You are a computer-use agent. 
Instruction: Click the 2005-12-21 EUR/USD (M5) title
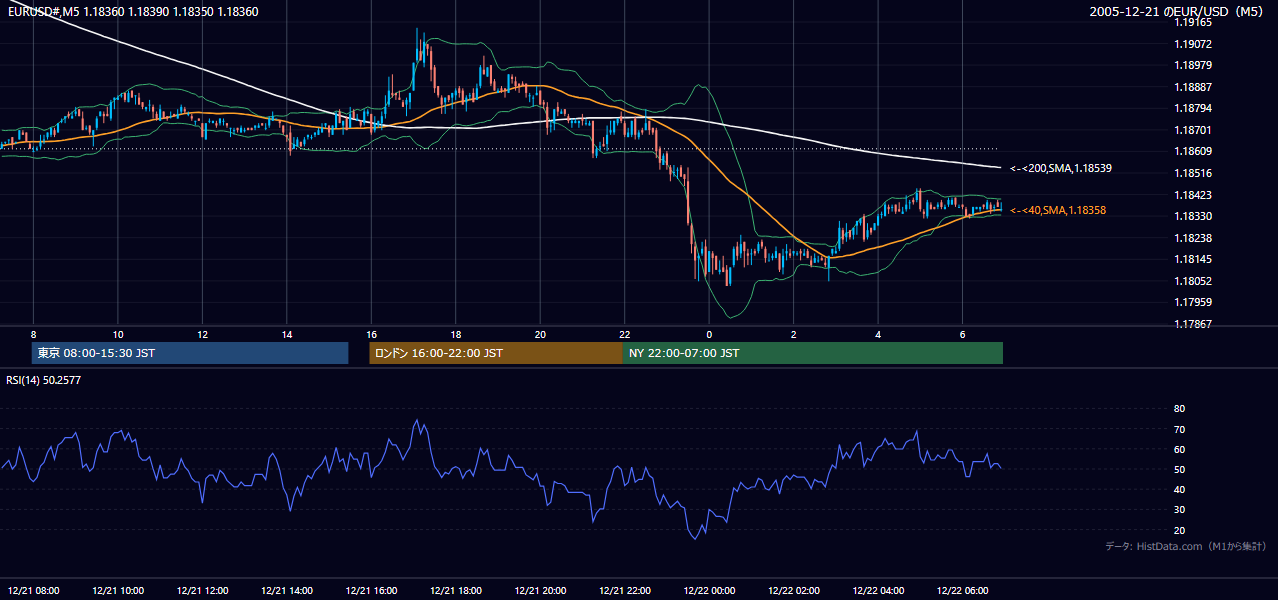click(1177, 12)
